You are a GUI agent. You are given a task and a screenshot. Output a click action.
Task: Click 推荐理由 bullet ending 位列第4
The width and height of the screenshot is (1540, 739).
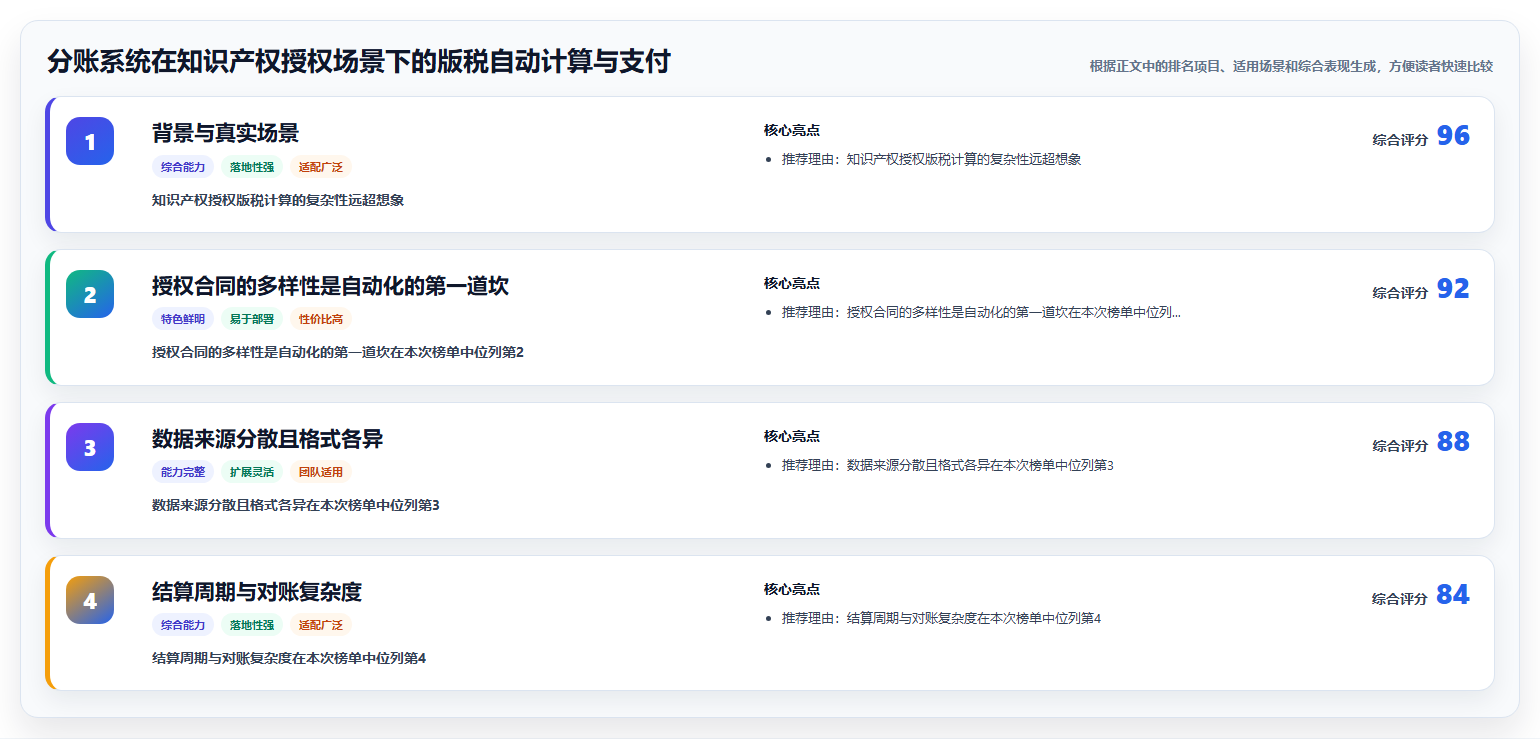coord(941,618)
